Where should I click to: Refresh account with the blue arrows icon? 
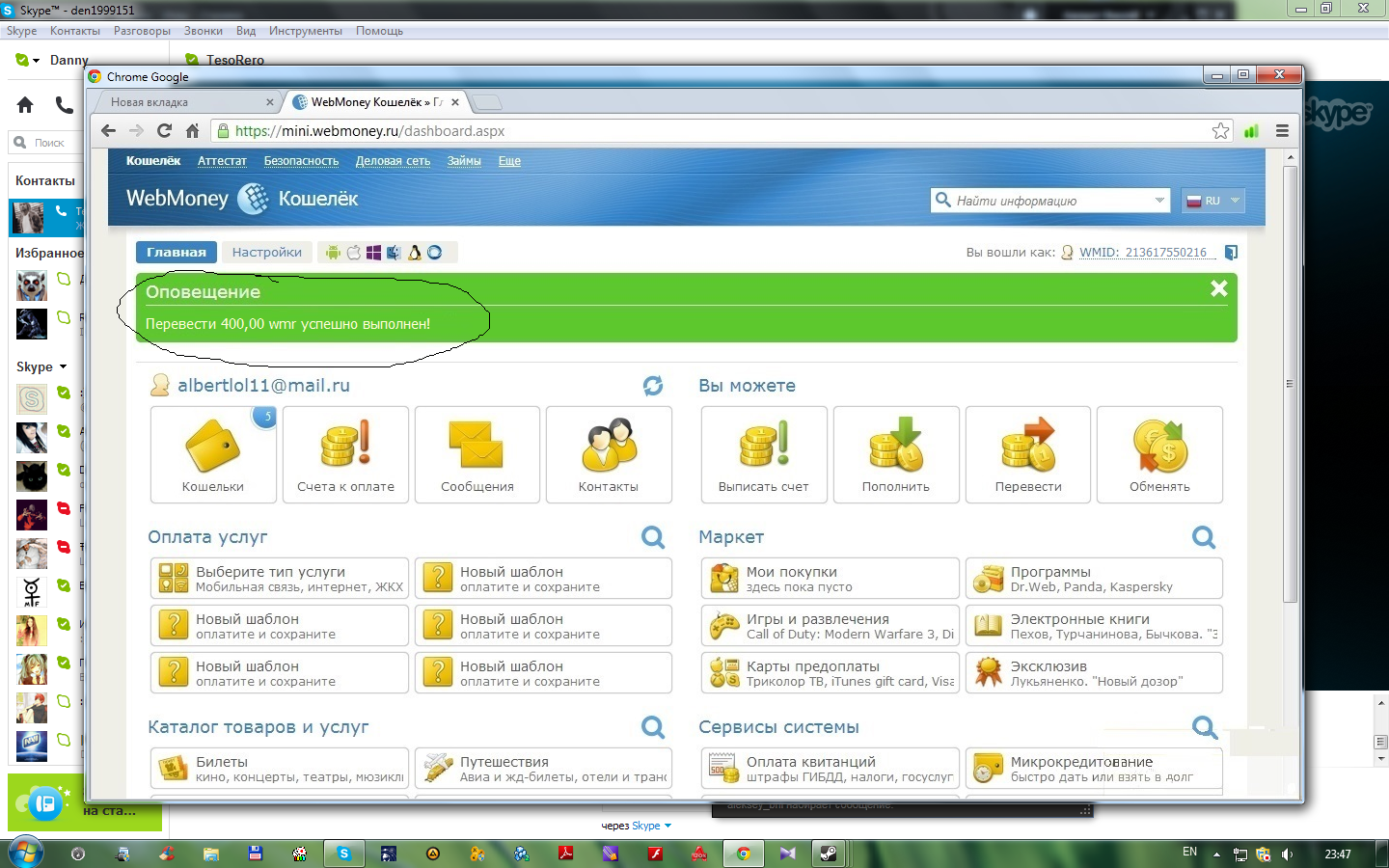click(653, 386)
